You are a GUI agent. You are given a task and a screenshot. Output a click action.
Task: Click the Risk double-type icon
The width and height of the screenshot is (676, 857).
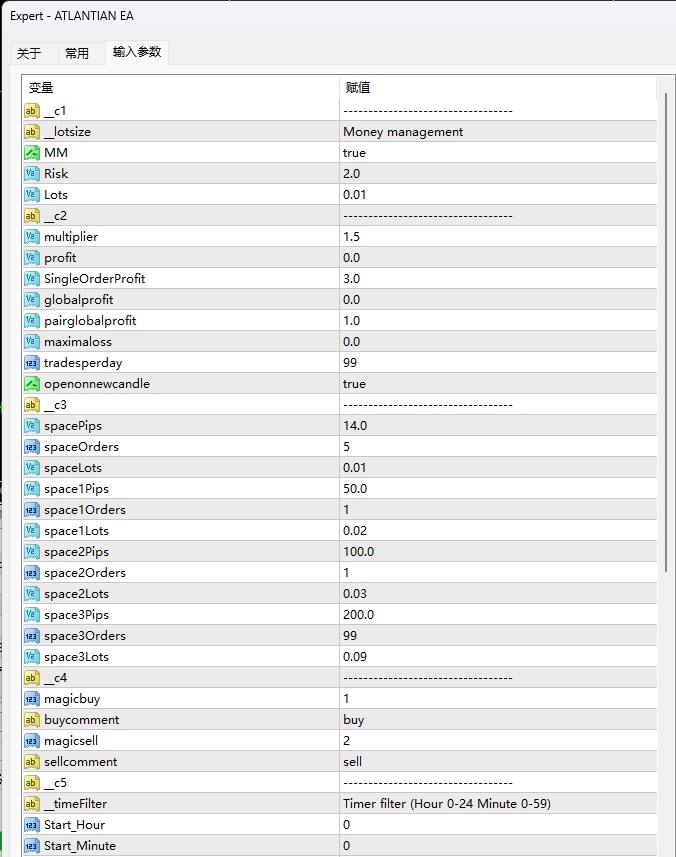(32, 174)
